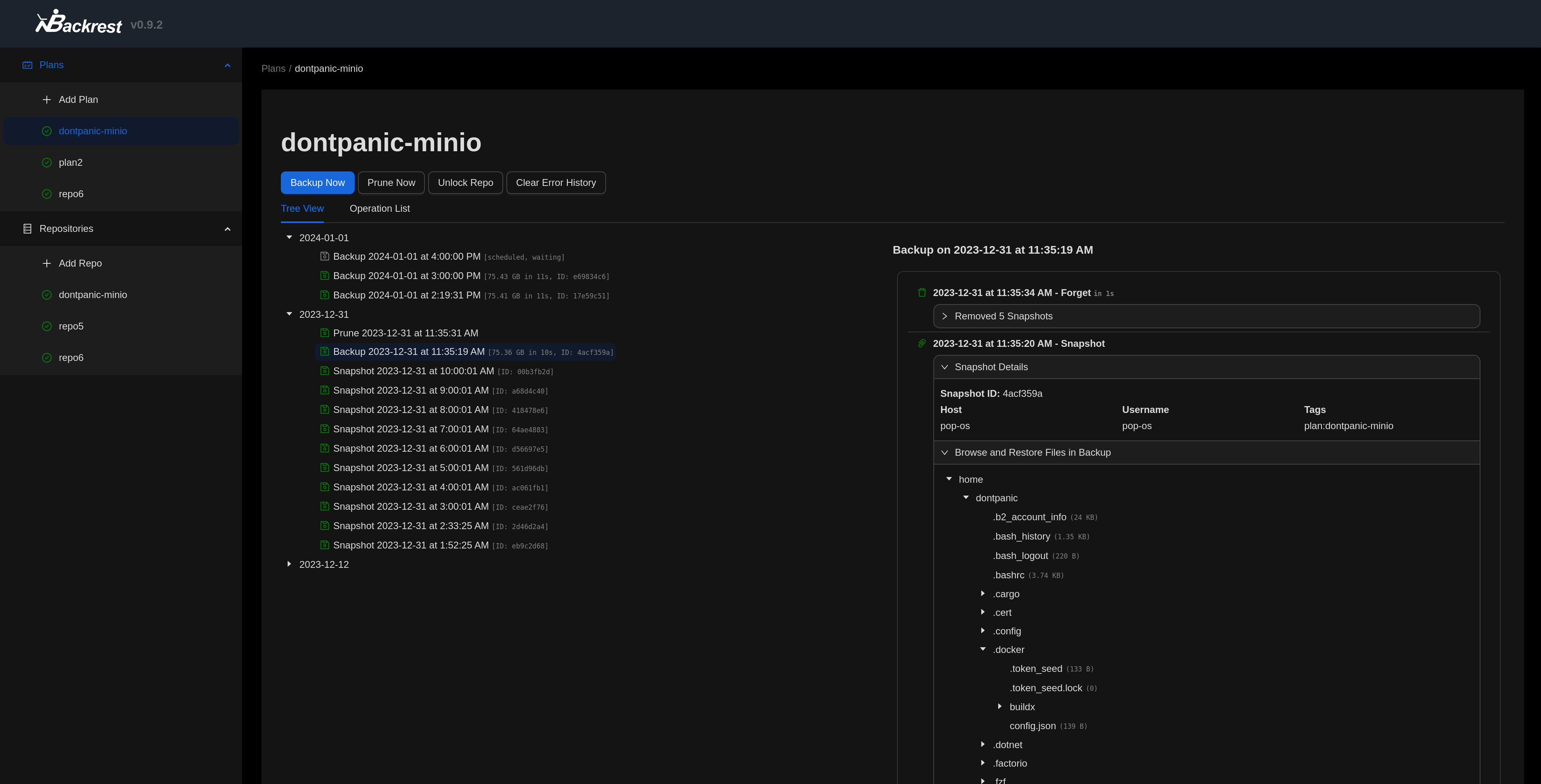Click the Repositories panel icon in sidebar
Screen dimensions: 1541x784
point(27,228)
